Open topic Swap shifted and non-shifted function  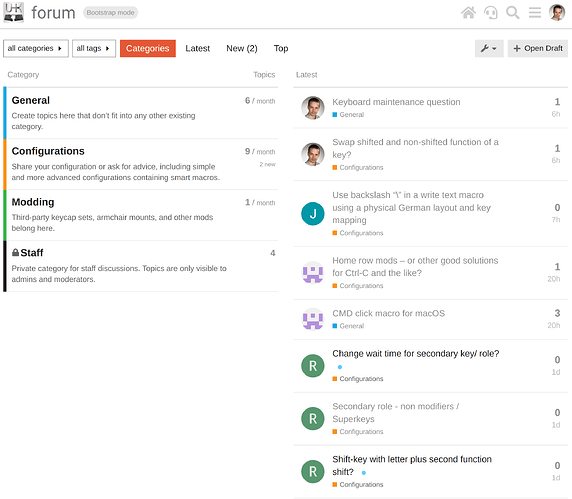415,148
